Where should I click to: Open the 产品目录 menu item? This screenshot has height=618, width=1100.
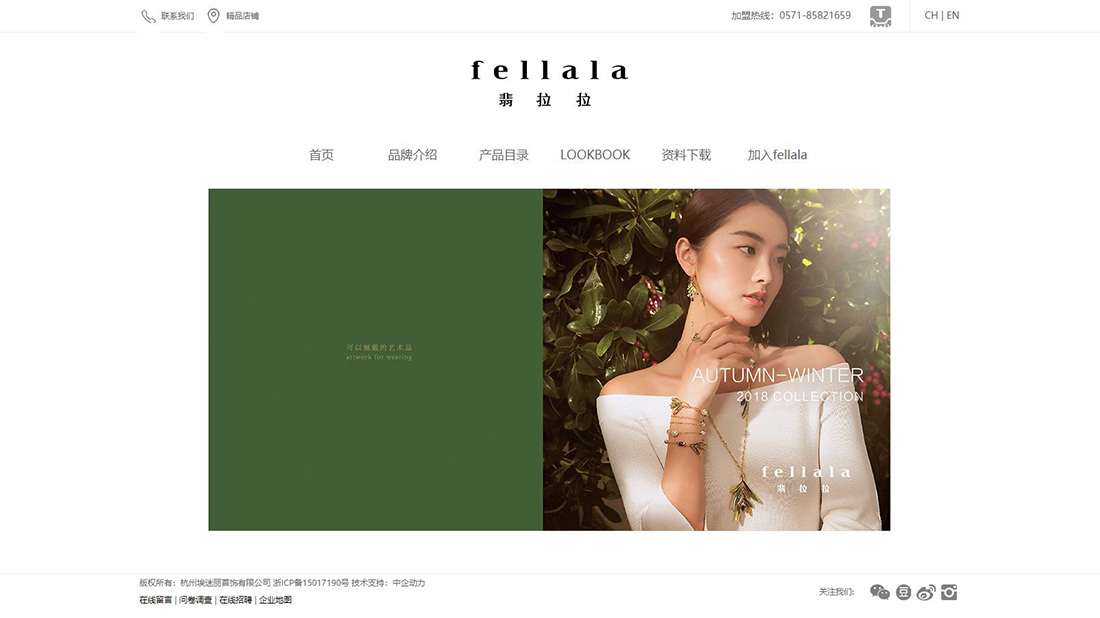(x=504, y=155)
